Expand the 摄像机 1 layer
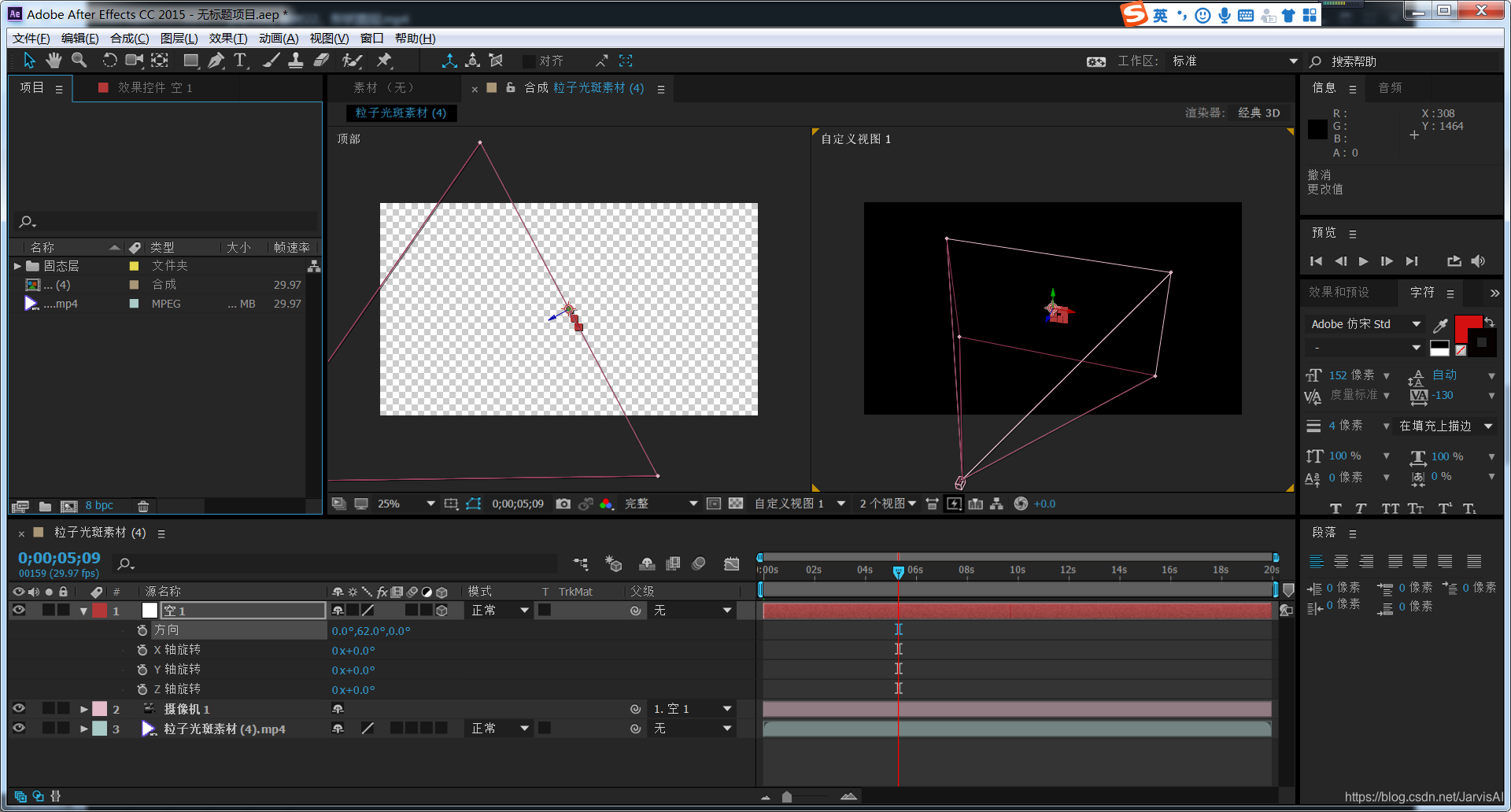 coord(83,709)
